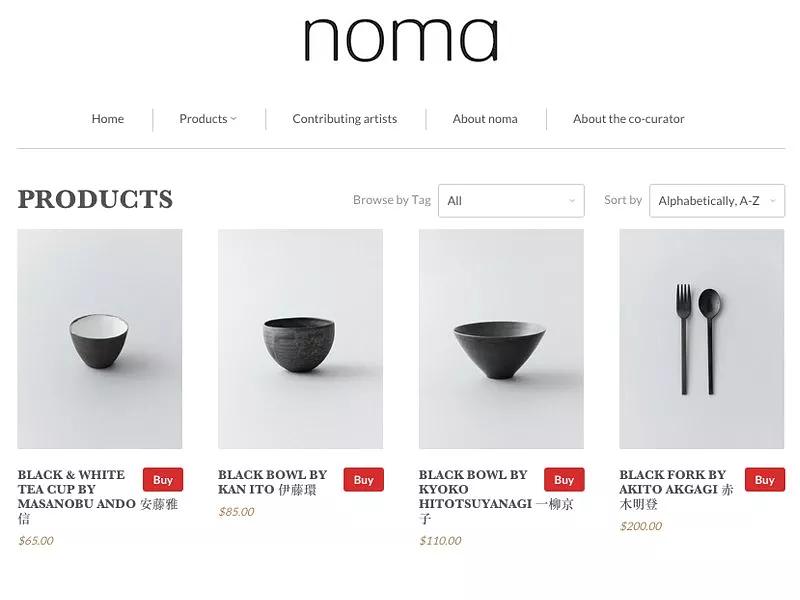Open the Sort by dropdown
Screen dimensions: 800x600
[716, 200]
